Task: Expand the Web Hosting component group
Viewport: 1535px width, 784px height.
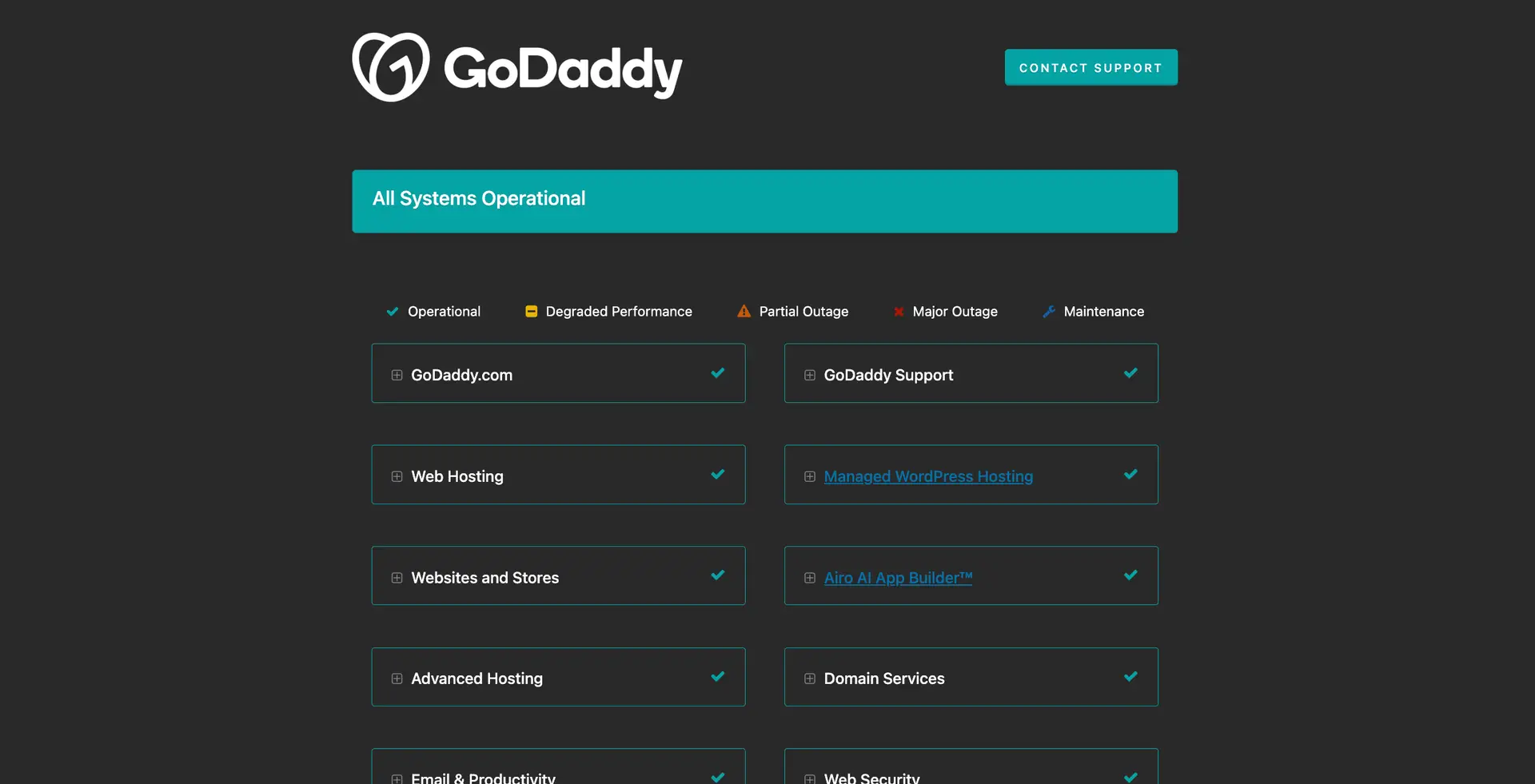Action: (397, 476)
